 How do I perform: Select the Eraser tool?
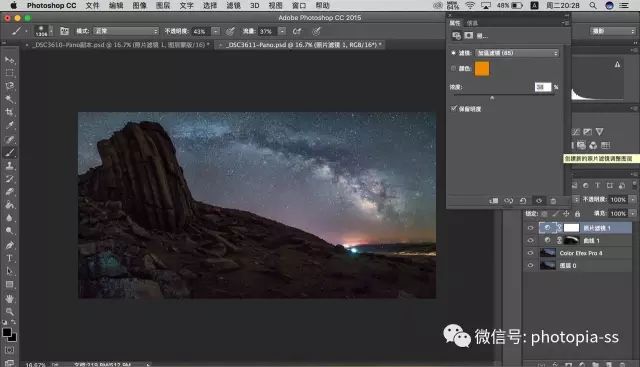point(9,191)
